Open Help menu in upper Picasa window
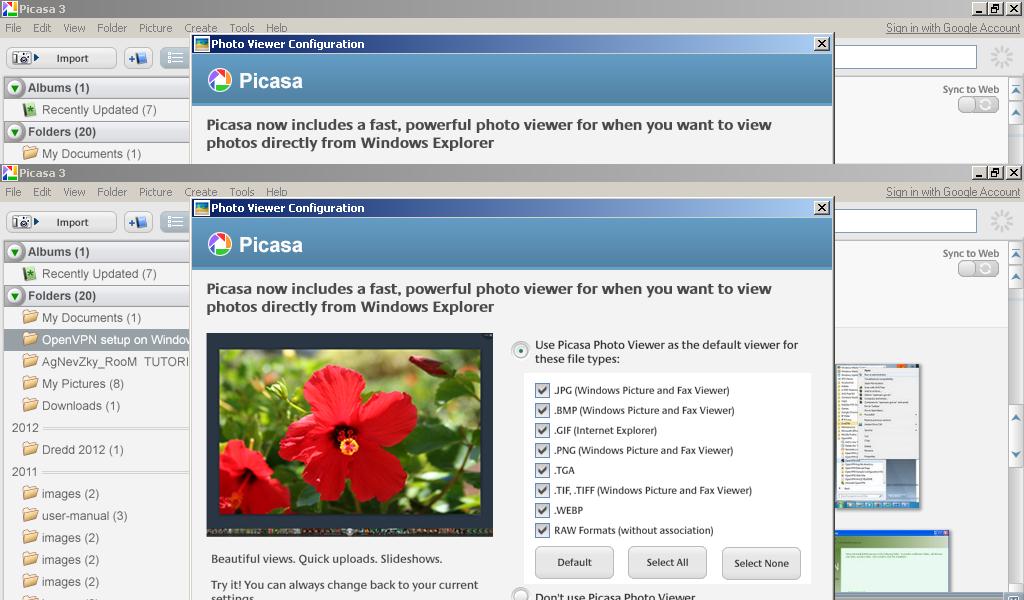The image size is (1024, 600). tap(276, 28)
